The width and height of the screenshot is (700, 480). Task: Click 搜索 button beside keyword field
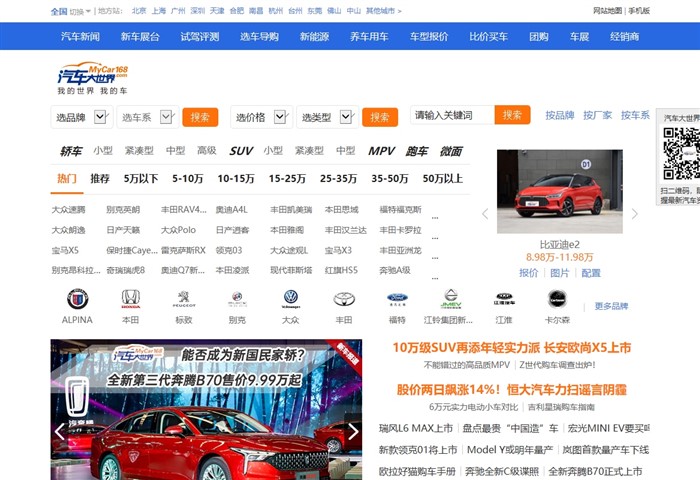pyautogui.click(x=512, y=115)
